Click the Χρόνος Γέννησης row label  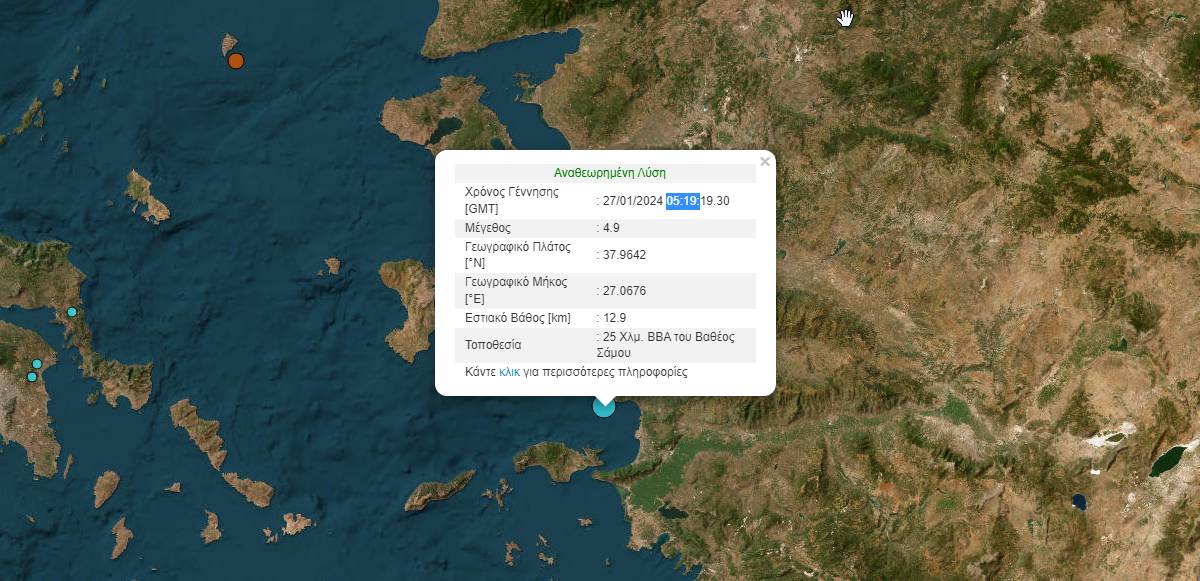[x=511, y=192]
